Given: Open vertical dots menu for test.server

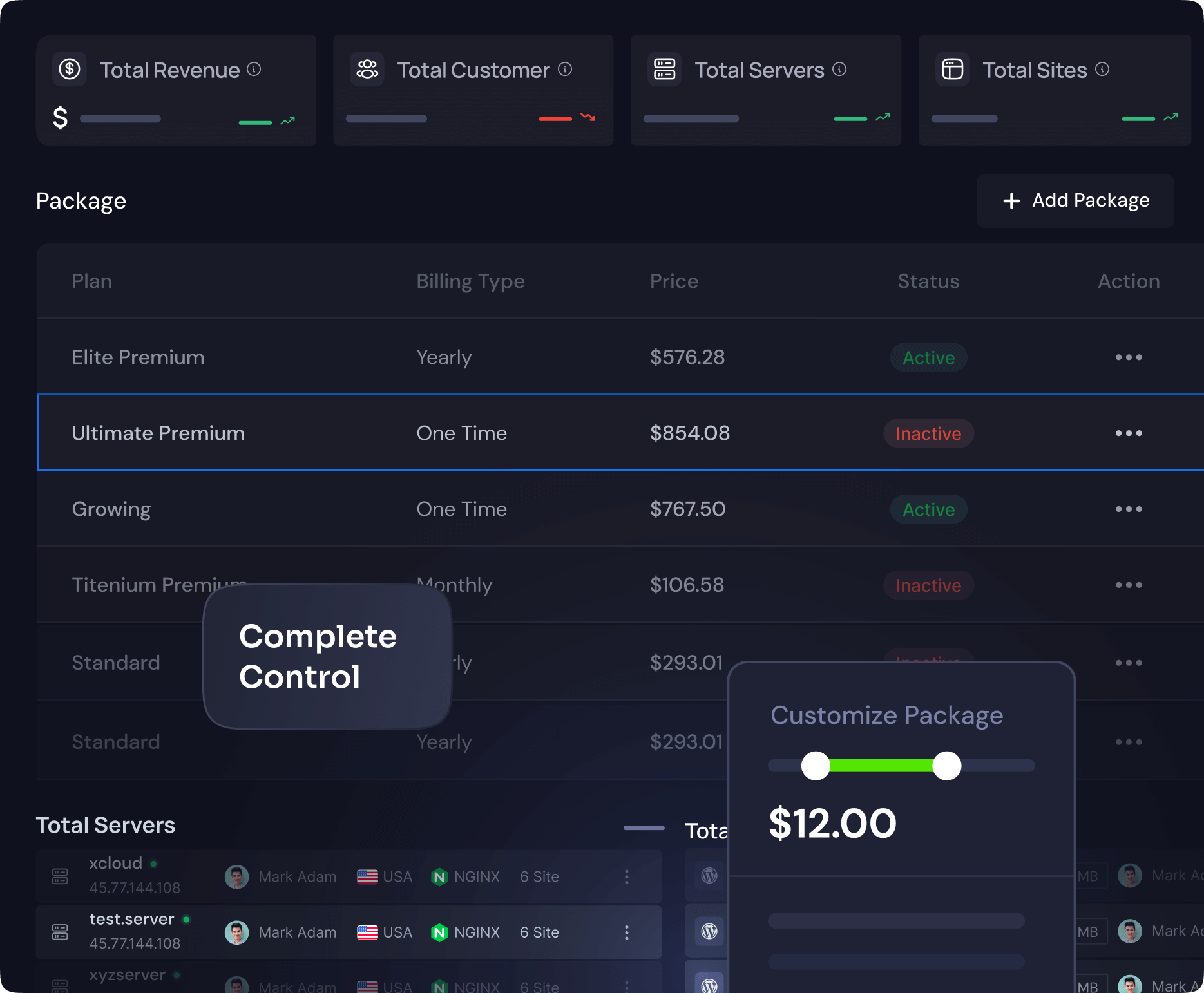Looking at the screenshot, I should click(626, 932).
